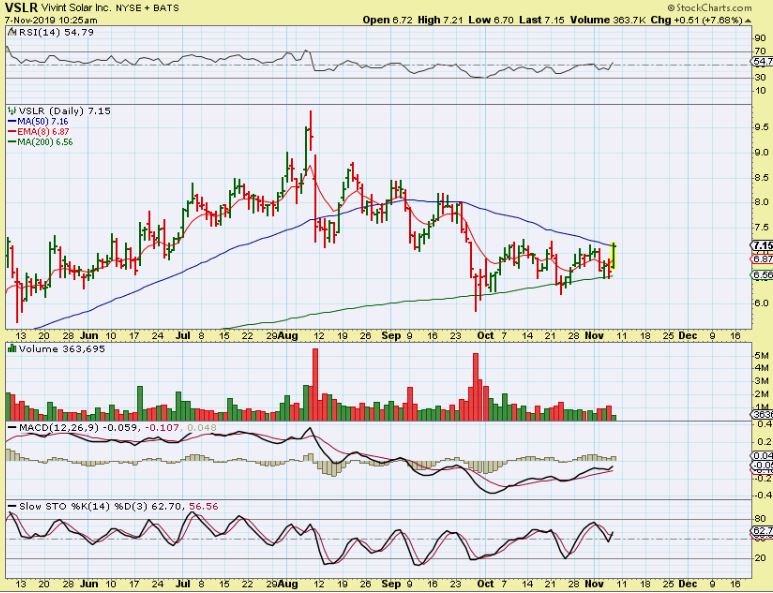Image resolution: width=773 pixels, height=593 pixels.
Task: Click the 30 level on the RSI axis
Action: tap(760, 78)
